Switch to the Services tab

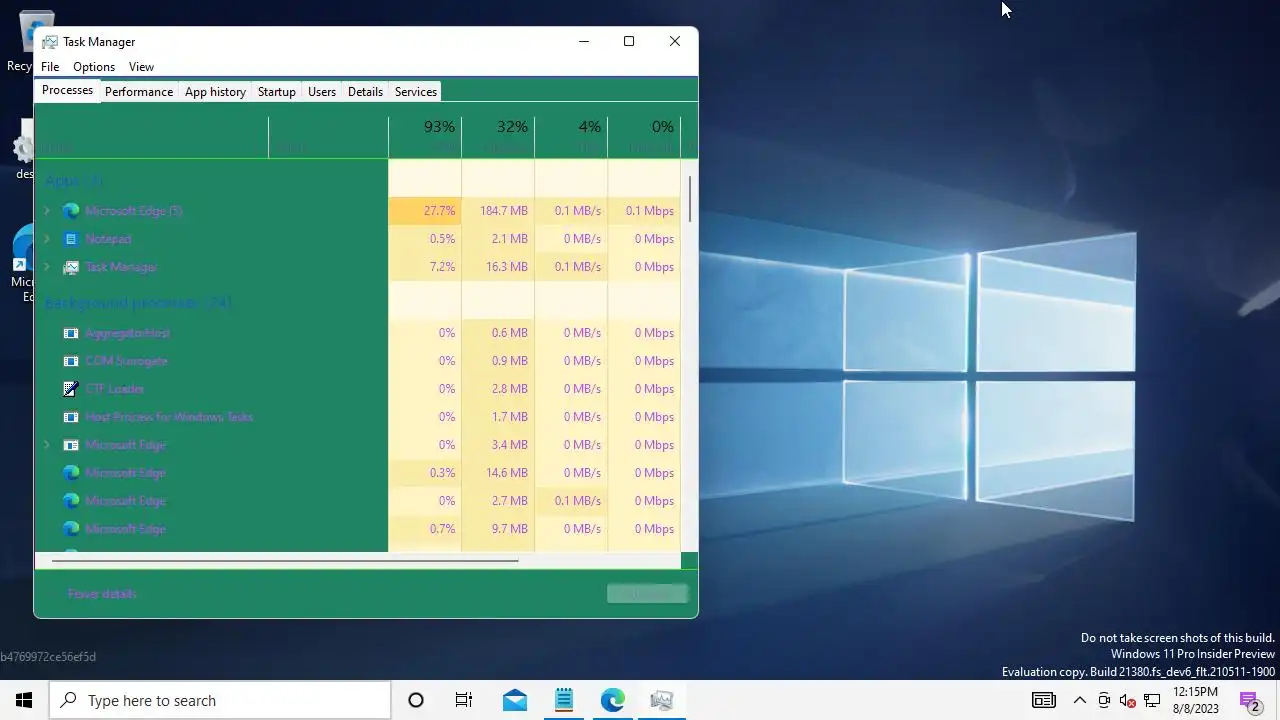[x=416, y=92]
